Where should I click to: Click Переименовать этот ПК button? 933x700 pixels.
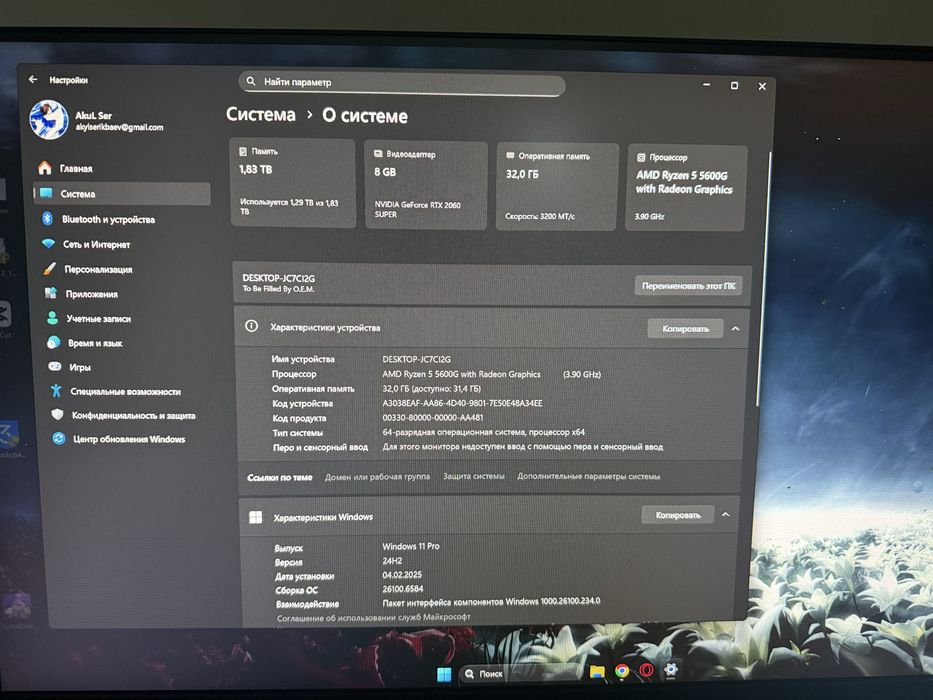pyautogui.click(x=688, y=286)
